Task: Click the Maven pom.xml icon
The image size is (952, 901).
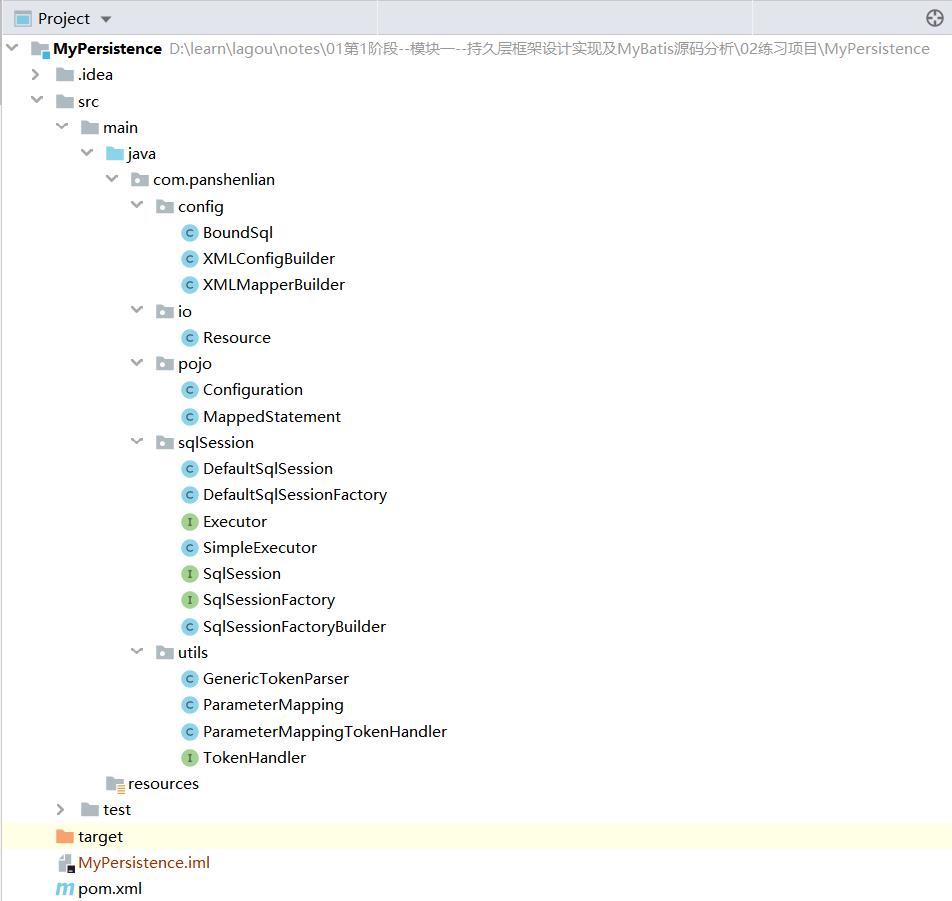Action: [x=64, y=889]
